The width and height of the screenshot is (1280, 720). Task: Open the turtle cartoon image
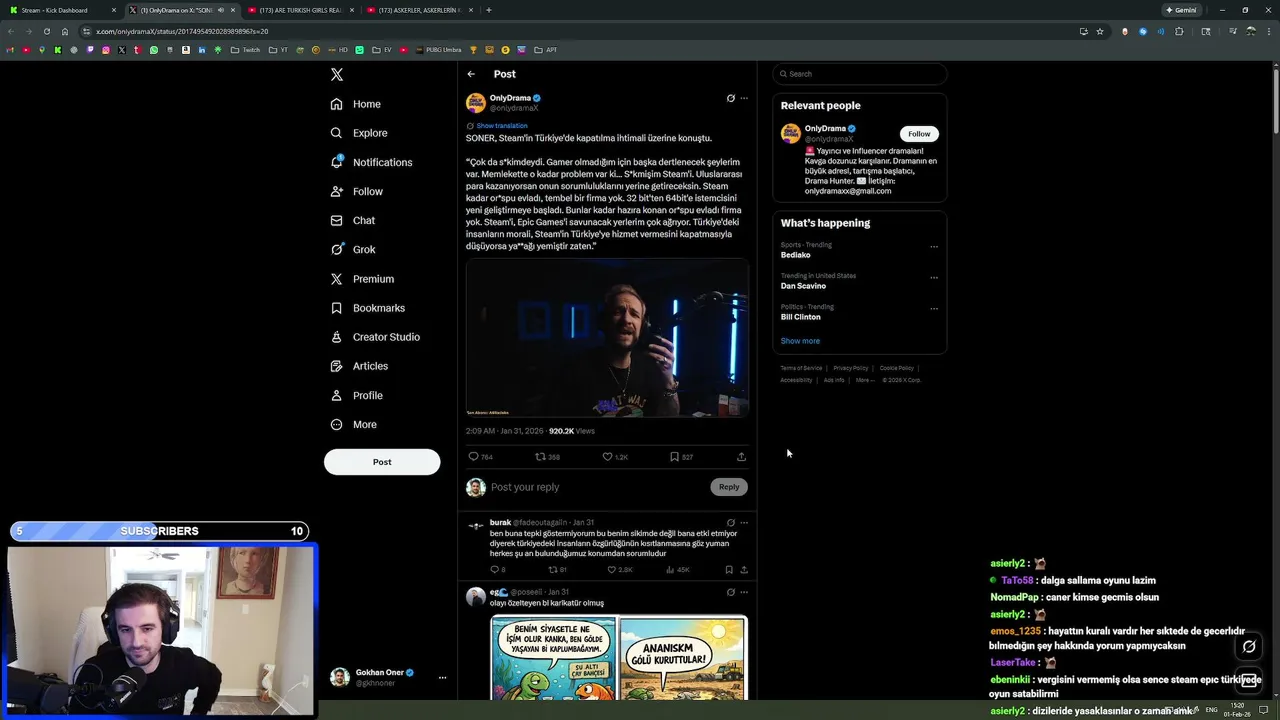tap(619, 658)
